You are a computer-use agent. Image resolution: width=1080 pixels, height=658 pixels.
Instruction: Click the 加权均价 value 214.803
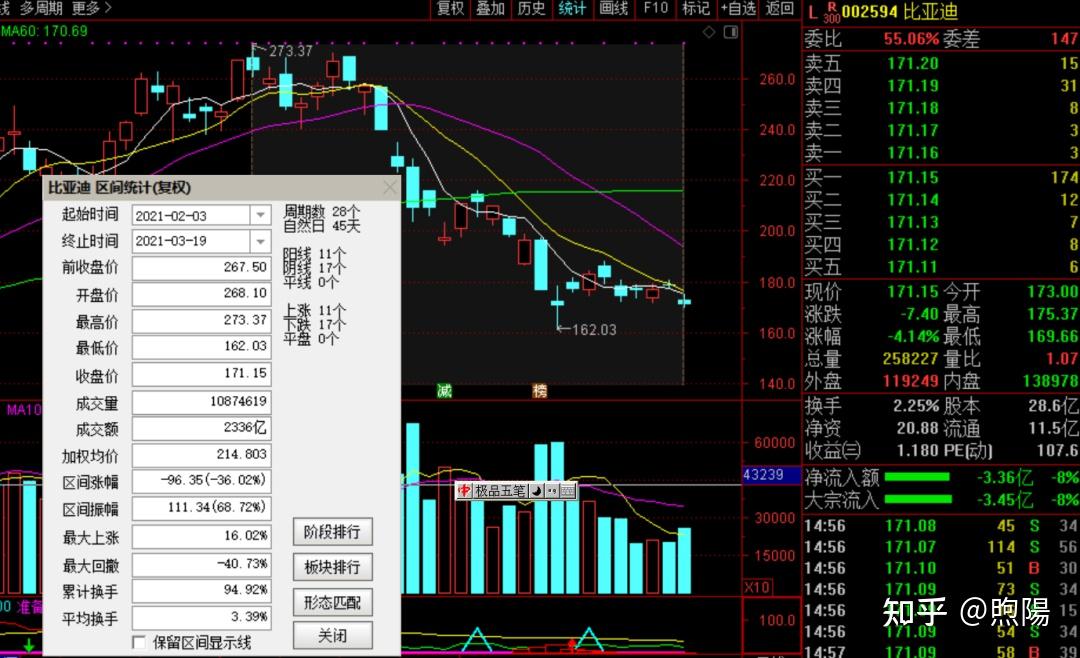coord(201,455)
